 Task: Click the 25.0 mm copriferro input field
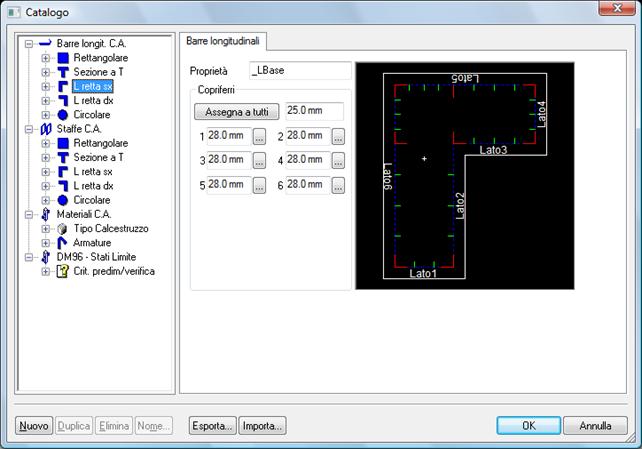point(314,111)
